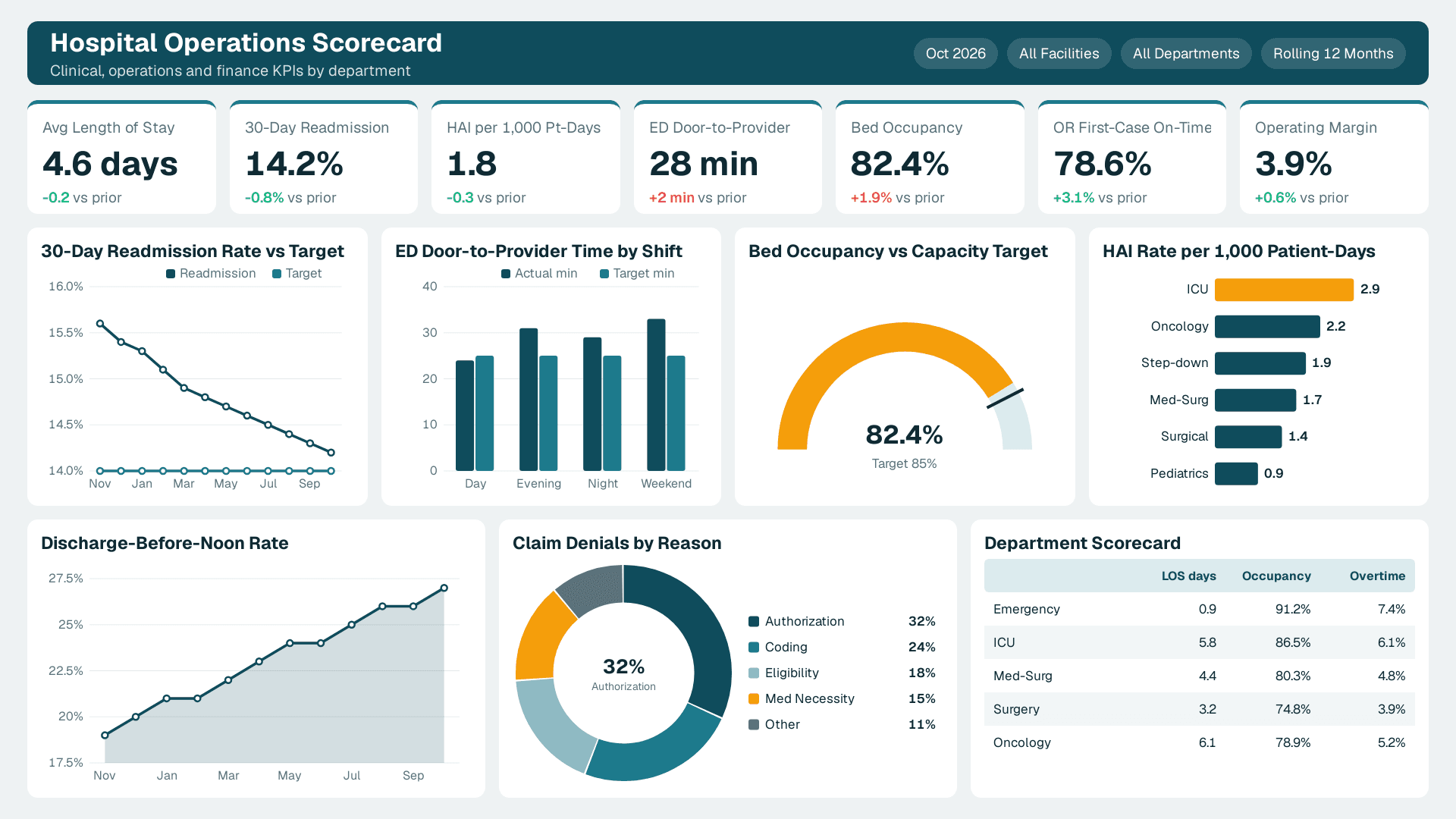Toggle the Target legend in readmission chart
The image size is (1456, 819).
point(297,274)
